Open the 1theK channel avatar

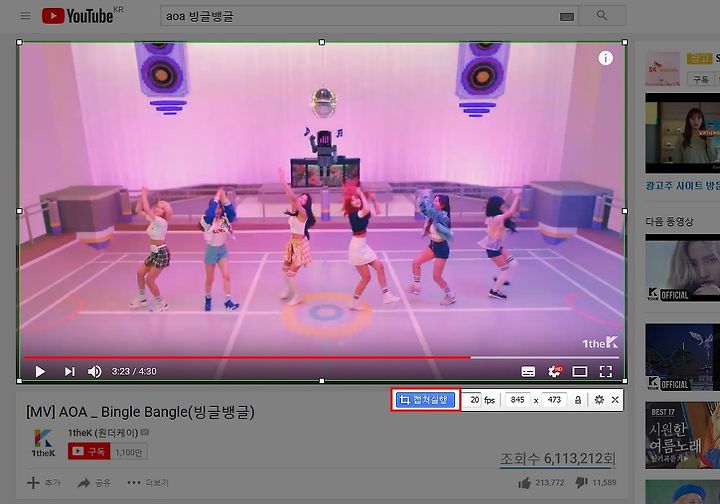43,443
